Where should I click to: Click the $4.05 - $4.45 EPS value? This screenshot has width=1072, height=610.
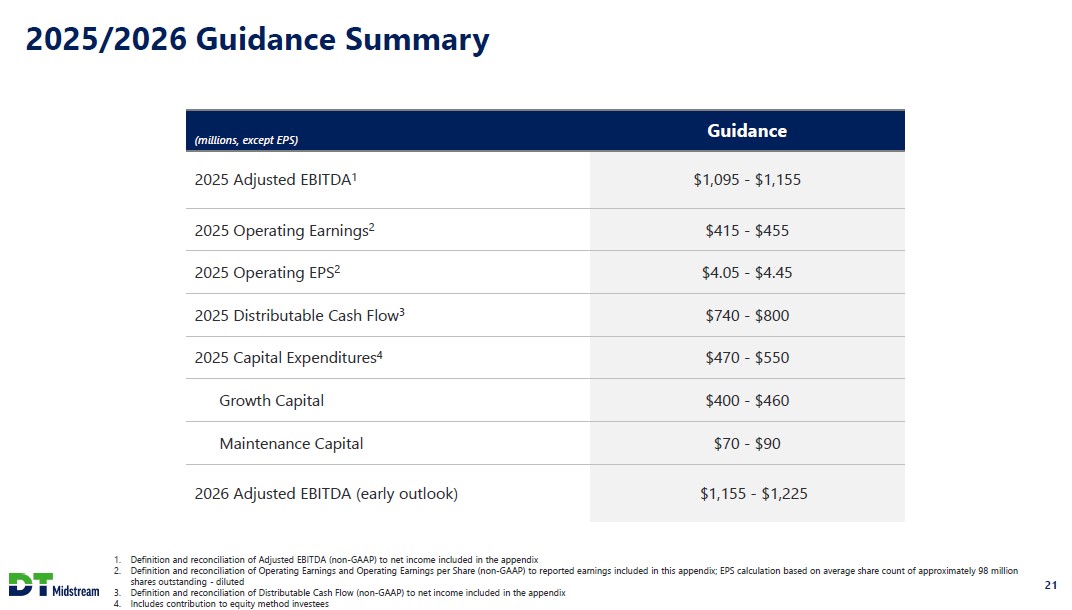[747, 273]
